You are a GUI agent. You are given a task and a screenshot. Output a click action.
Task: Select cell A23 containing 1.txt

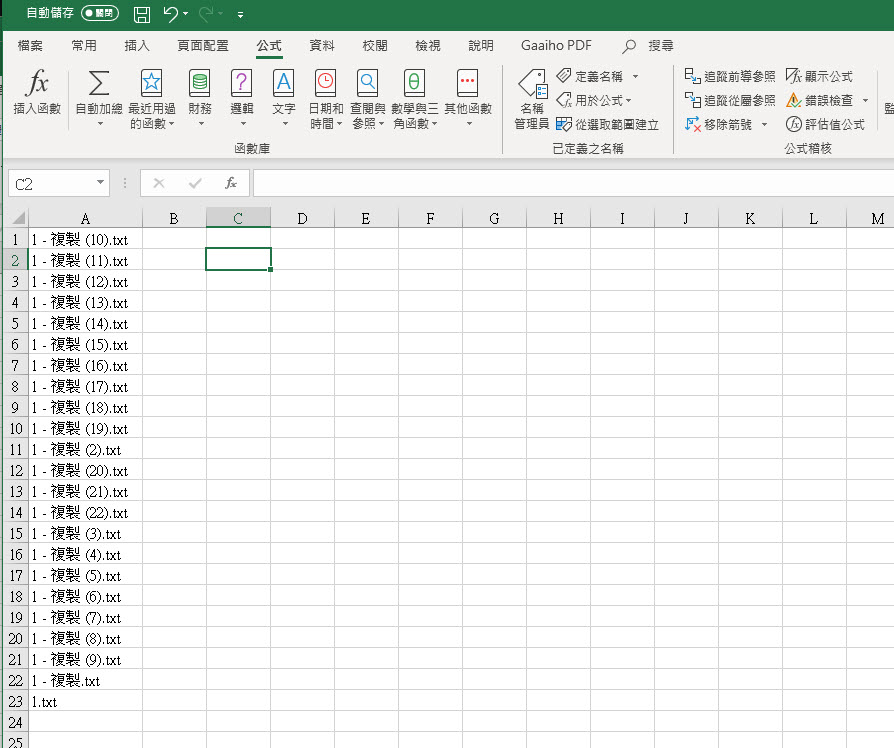point(85,701)
